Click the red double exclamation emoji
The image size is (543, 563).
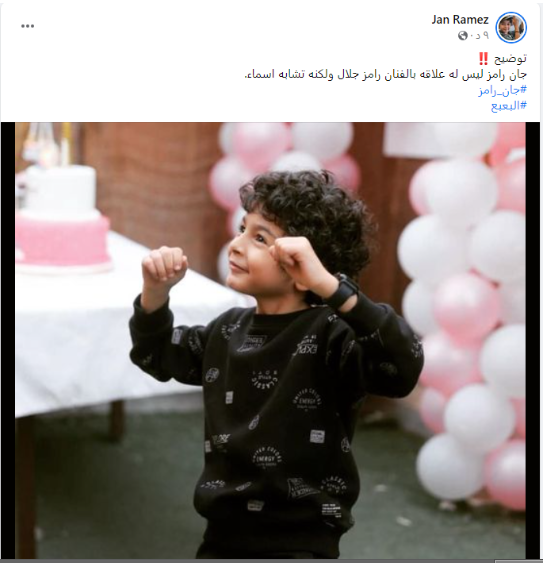point(483,59)
